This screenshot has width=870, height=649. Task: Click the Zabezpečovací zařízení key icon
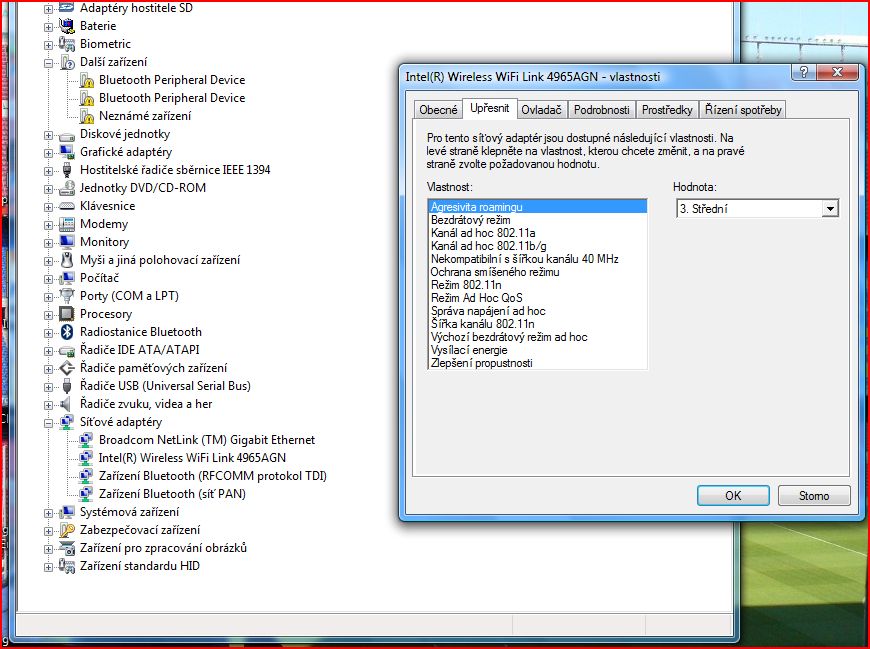pyautogui.click(x=67, y=530)
